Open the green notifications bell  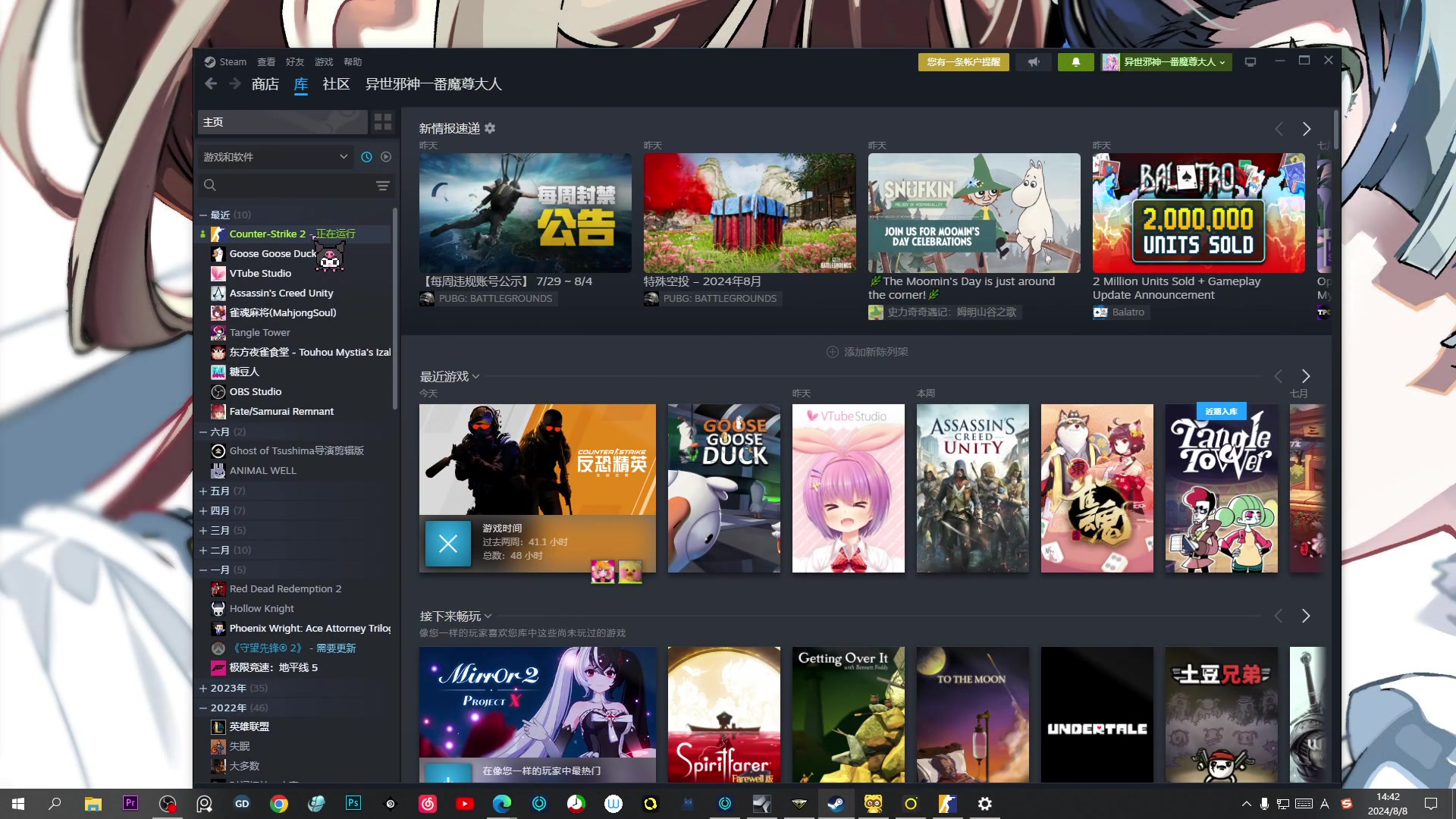click(1075, 62)
